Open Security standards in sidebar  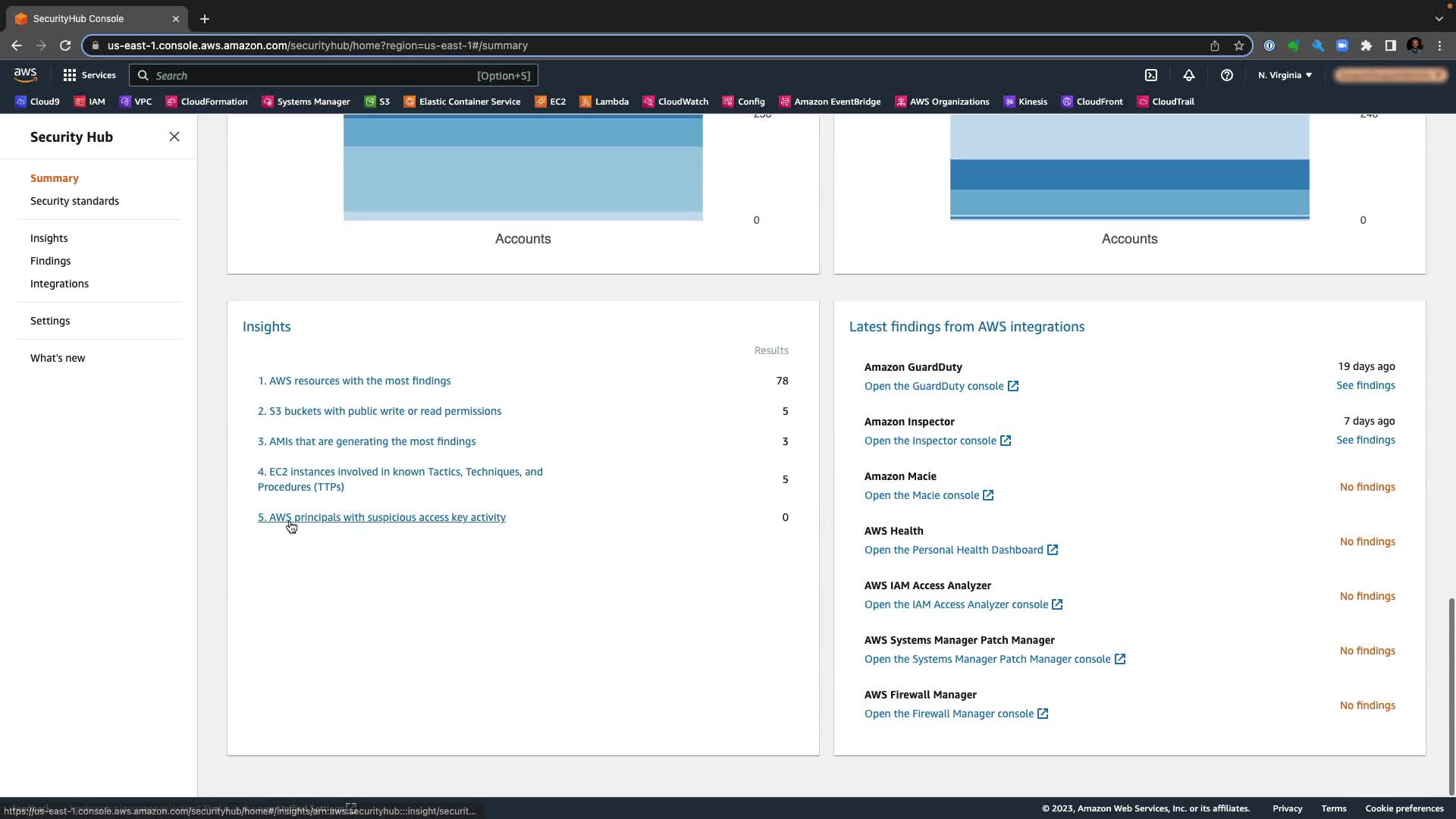click(x=74, y=201)
